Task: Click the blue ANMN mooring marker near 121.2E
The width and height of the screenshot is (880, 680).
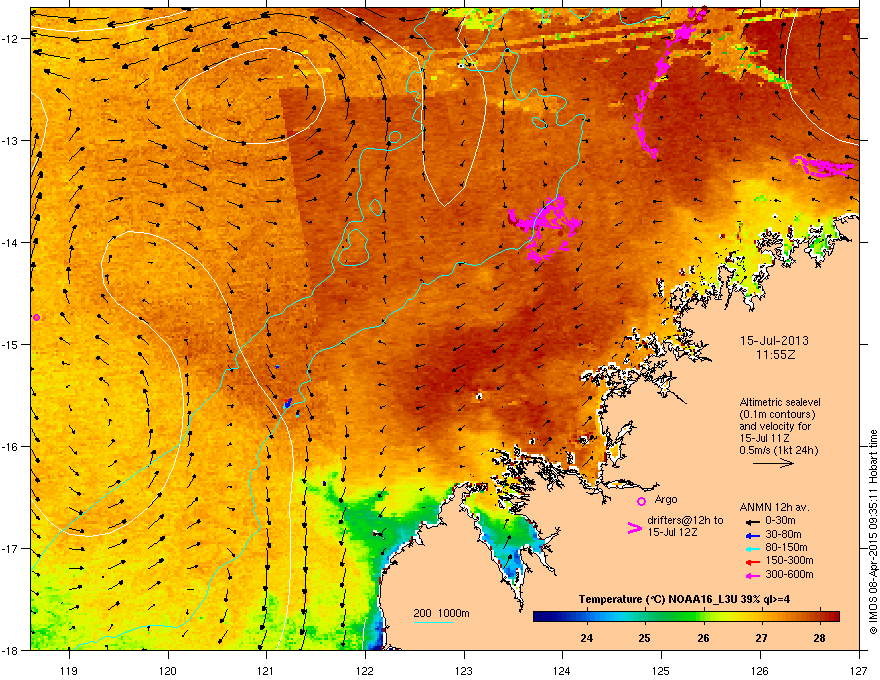Action: [x=288, y=402]
